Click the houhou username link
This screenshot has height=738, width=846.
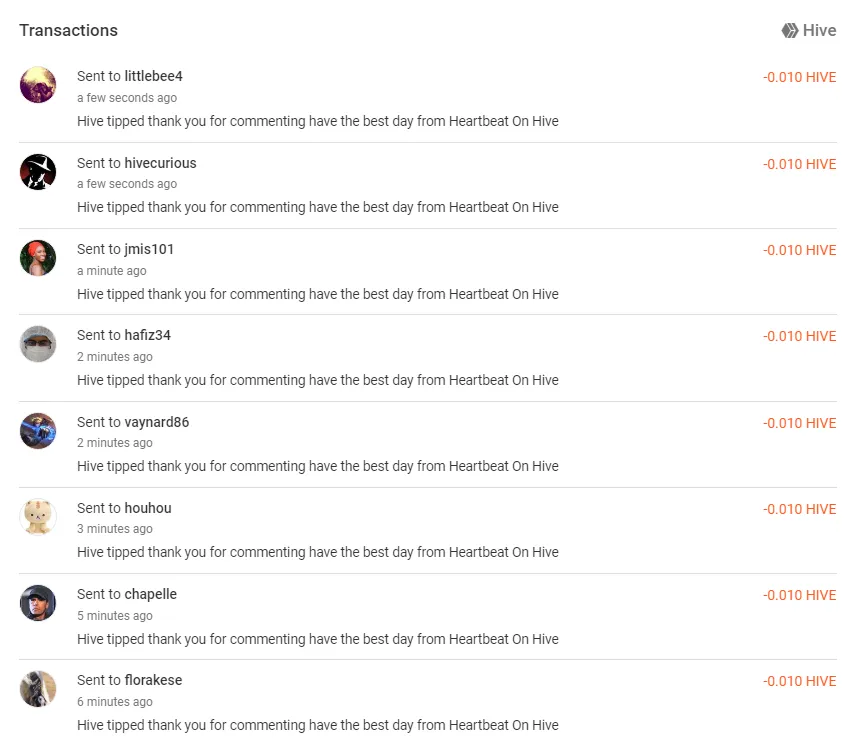(148, 508)
